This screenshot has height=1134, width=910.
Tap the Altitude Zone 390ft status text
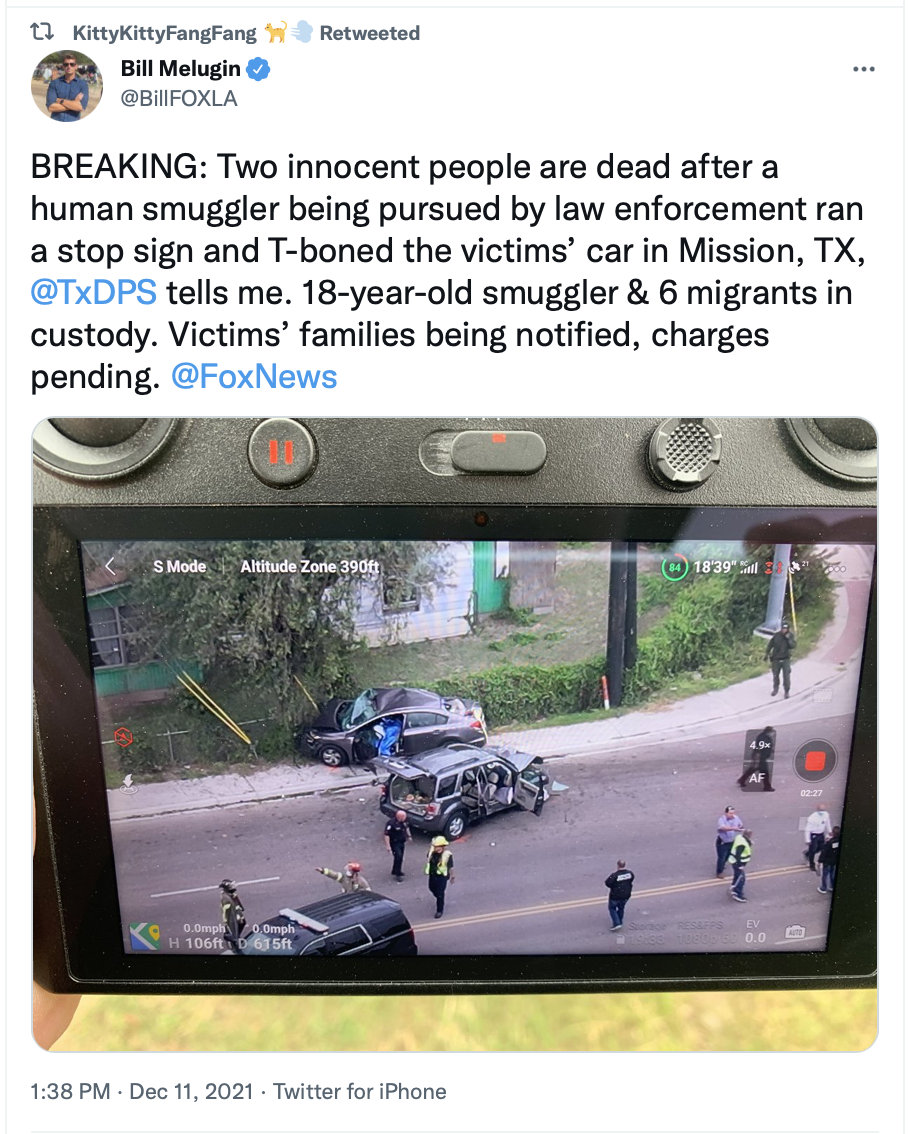click(310, 566)
